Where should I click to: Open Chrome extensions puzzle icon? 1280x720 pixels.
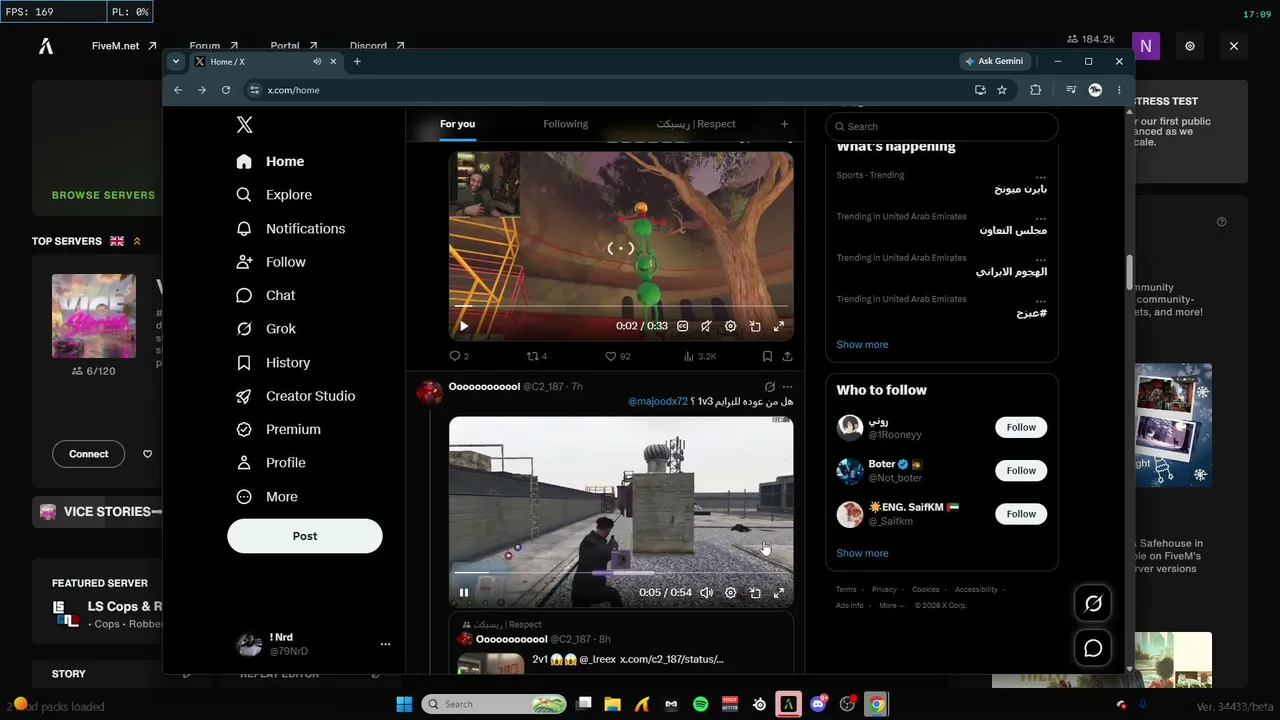tap(1035, 90)
